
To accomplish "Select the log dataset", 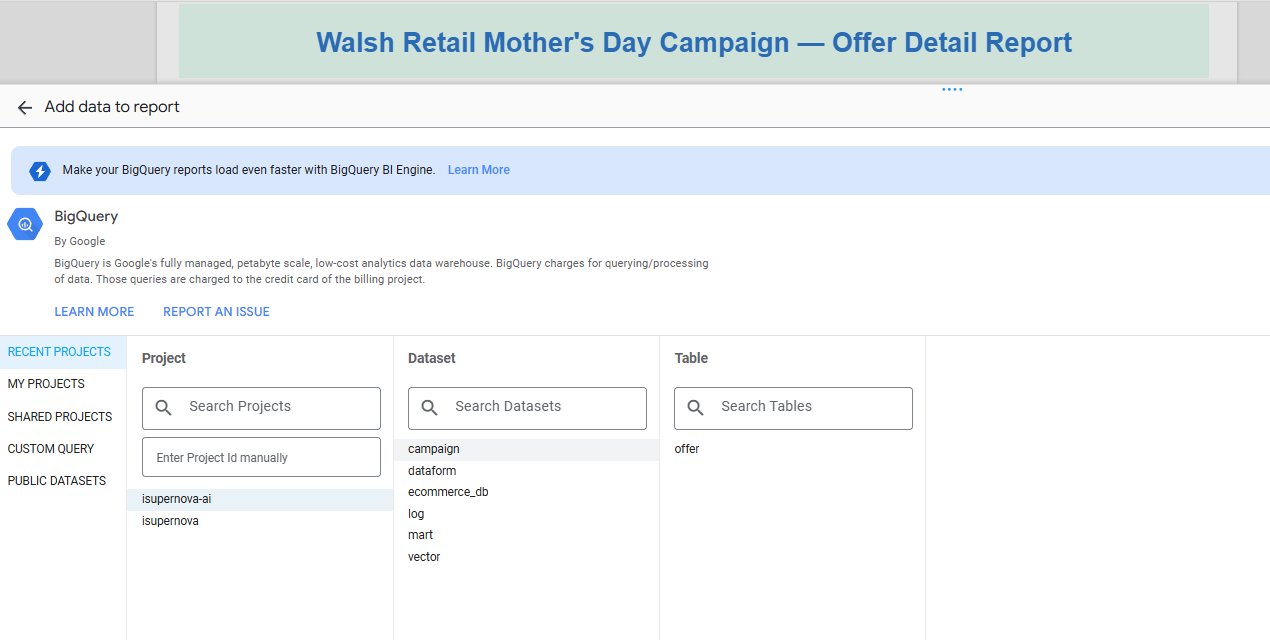I will 526,514.
